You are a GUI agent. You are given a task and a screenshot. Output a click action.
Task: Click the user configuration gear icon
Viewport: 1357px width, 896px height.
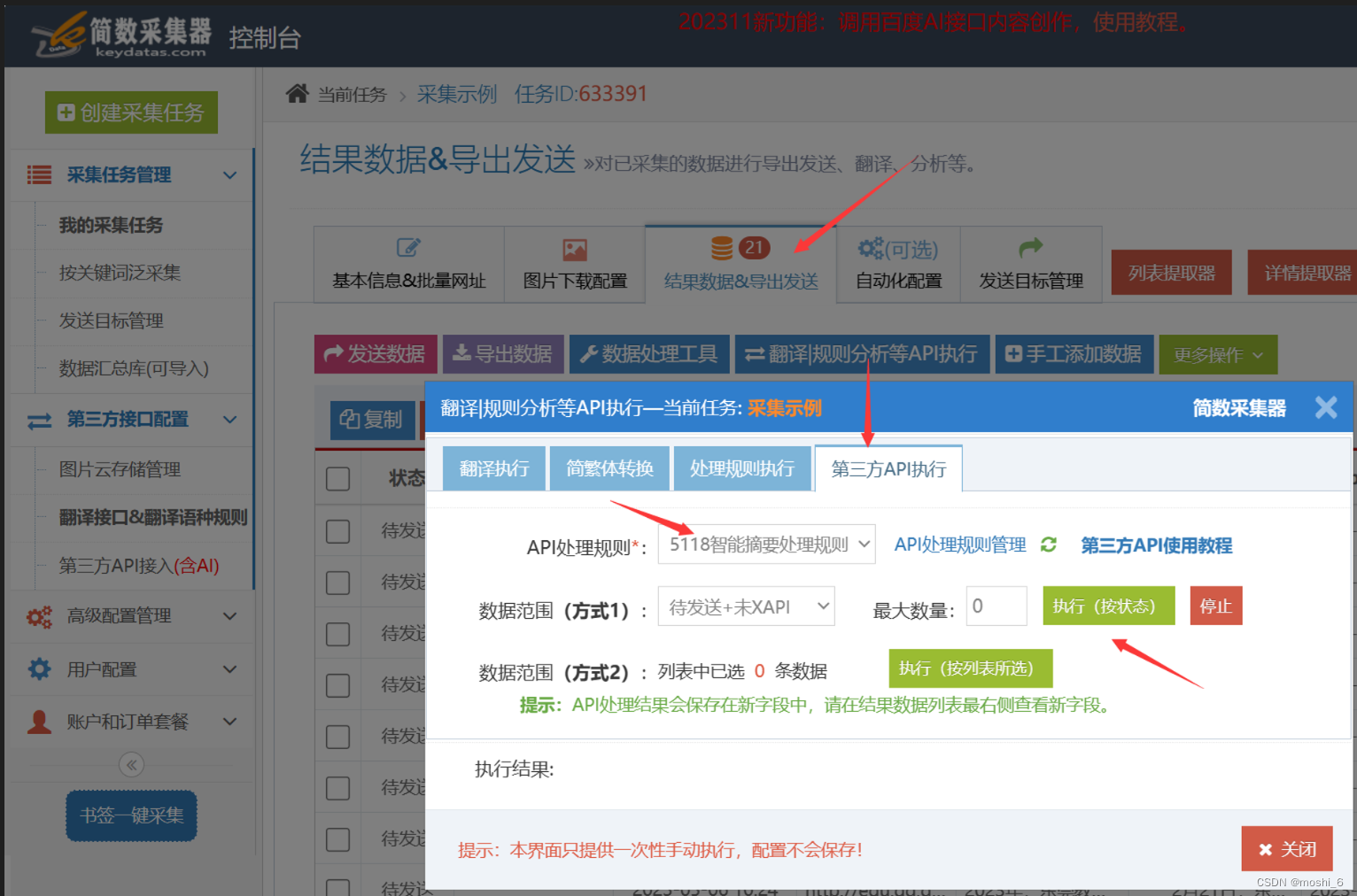coord(39,668)
